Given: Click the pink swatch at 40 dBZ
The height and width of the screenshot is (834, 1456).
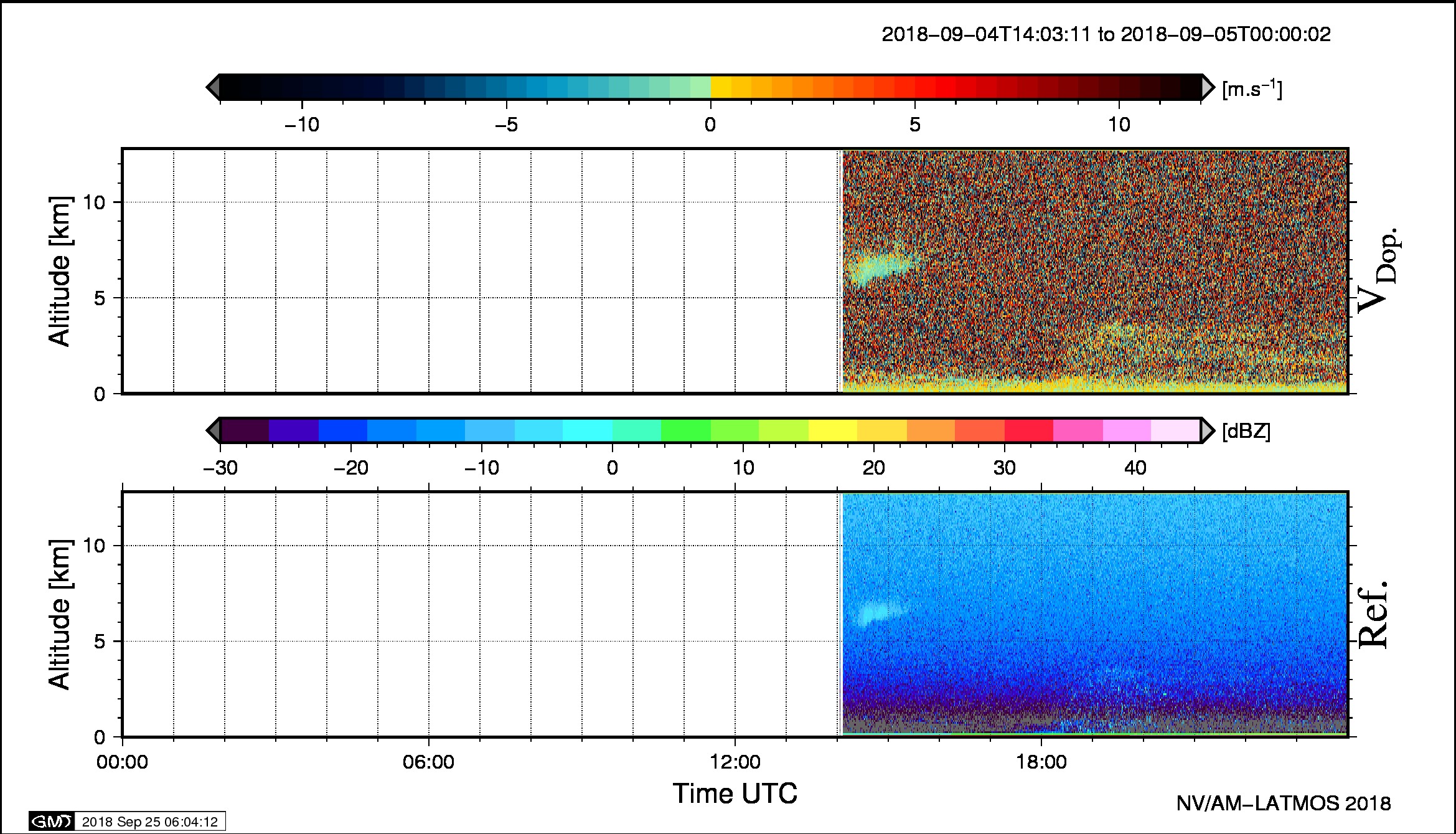Looking at the screenshot, I should coord(1127,430).
